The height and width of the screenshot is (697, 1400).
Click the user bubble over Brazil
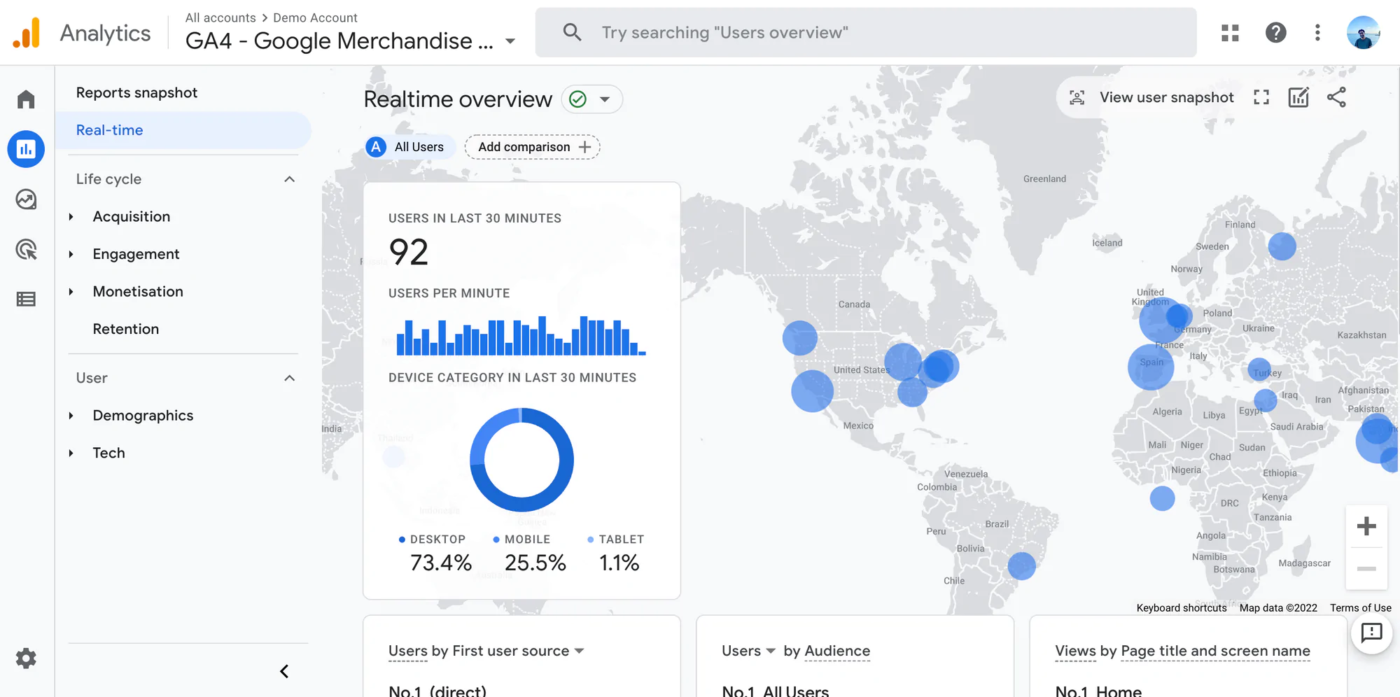pyautogui.click(x=1021, y=566)
